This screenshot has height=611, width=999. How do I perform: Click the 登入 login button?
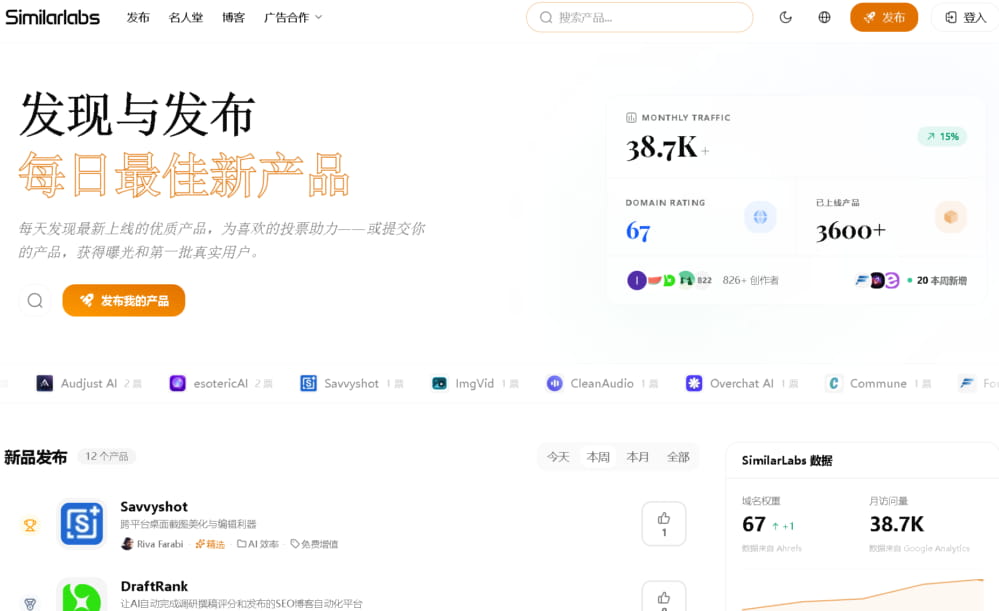point(966,17)
